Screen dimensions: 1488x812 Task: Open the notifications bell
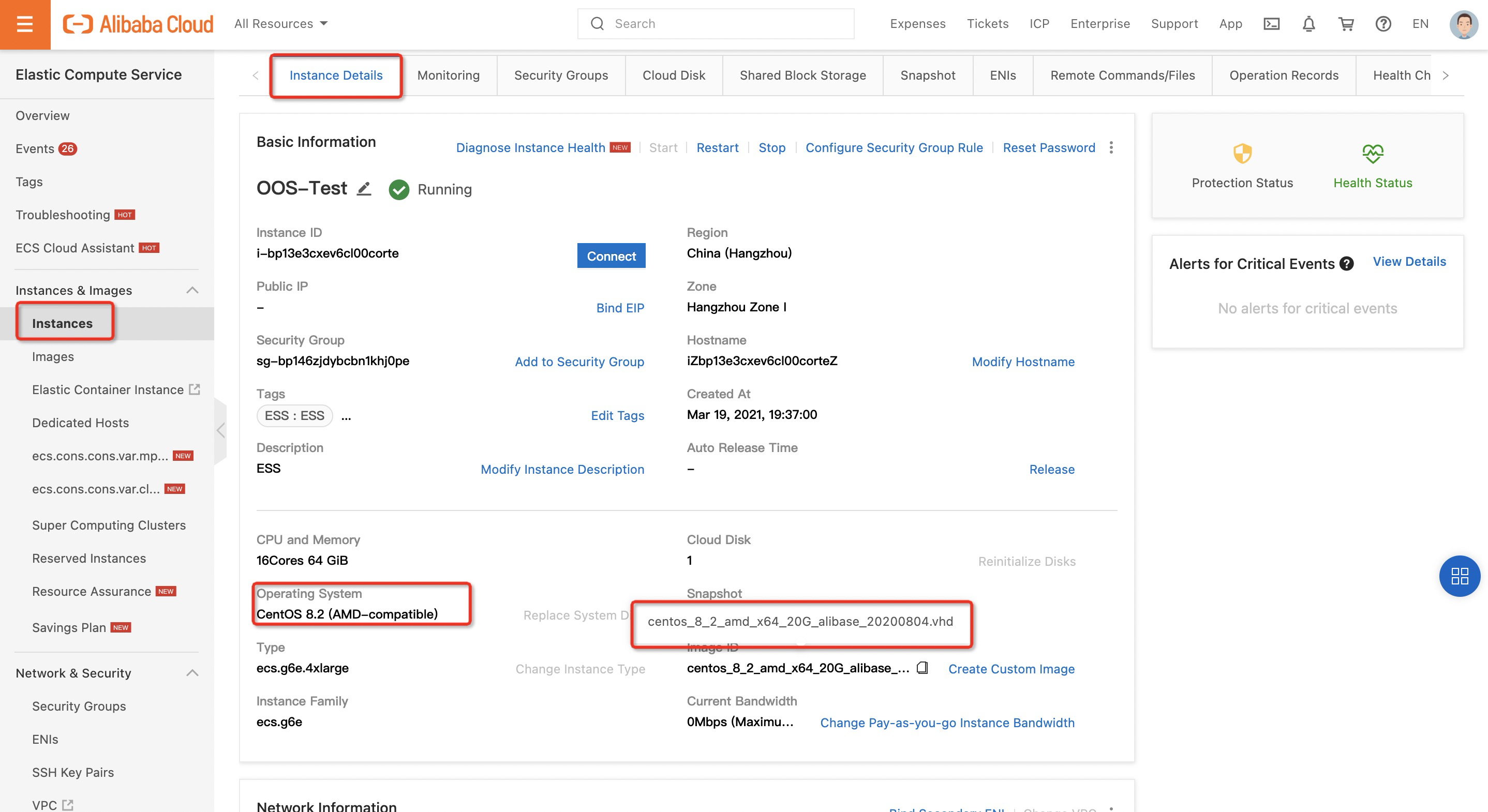click(1308, 24)
